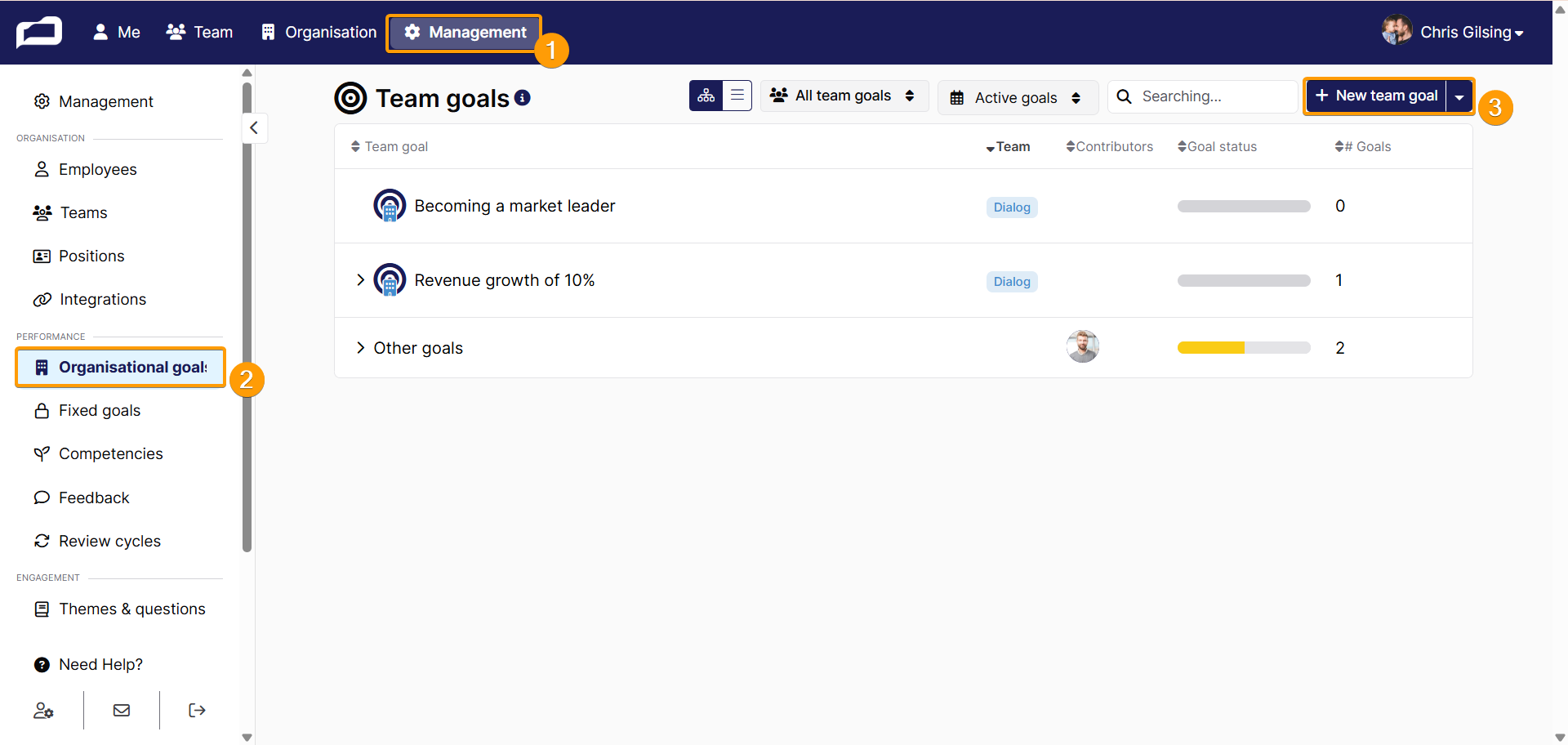Click the Searching input field
This screenshot has width=1568, height=745.
1203,96
